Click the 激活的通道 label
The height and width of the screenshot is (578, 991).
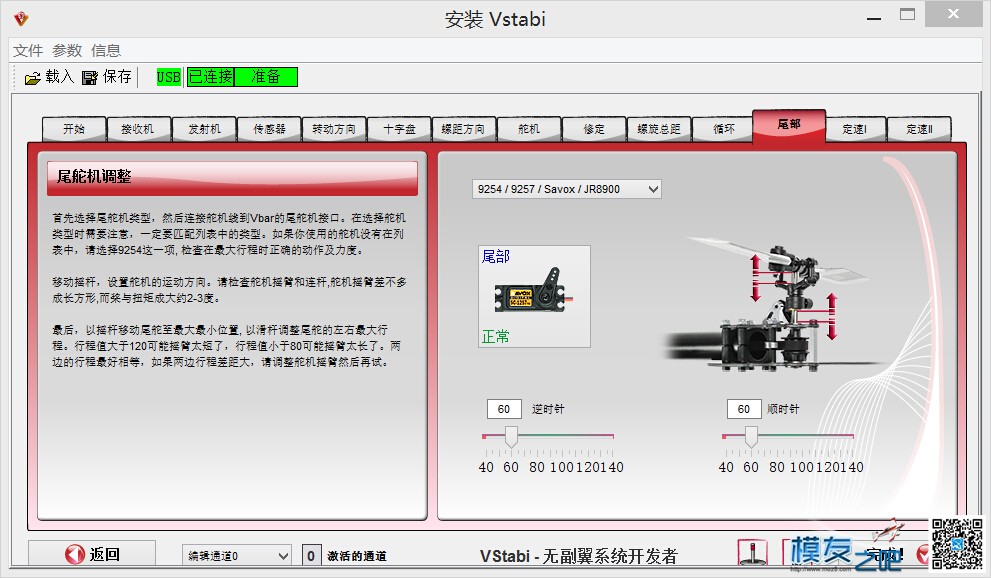click(x=357, y=556)
